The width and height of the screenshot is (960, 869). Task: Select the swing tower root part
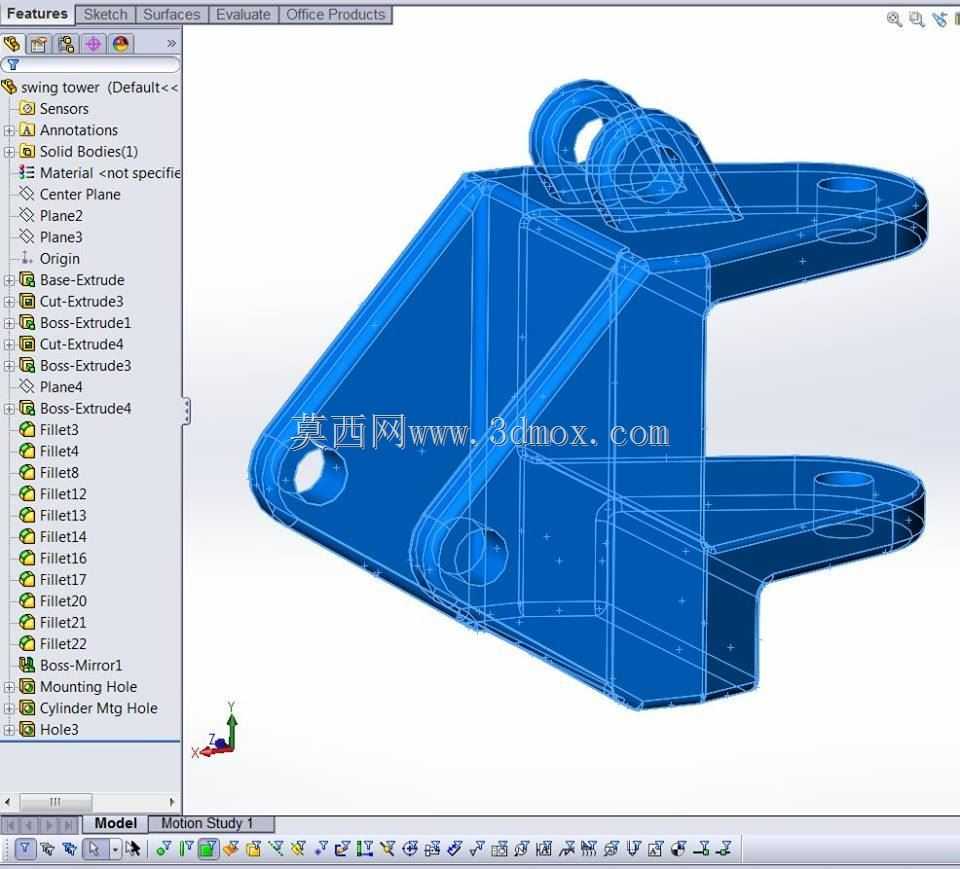tap(91, 88)
